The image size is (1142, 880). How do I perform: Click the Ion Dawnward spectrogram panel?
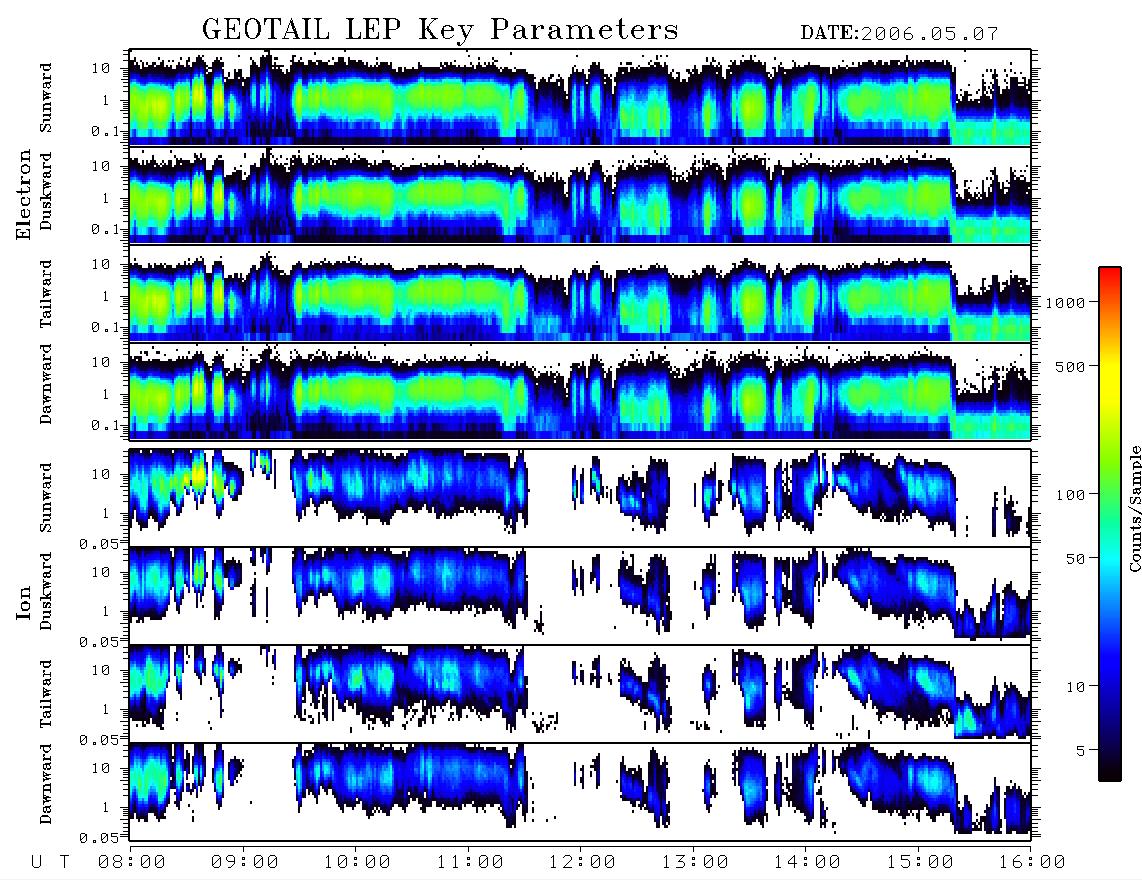pyautogui.click(x=580, y=791)
